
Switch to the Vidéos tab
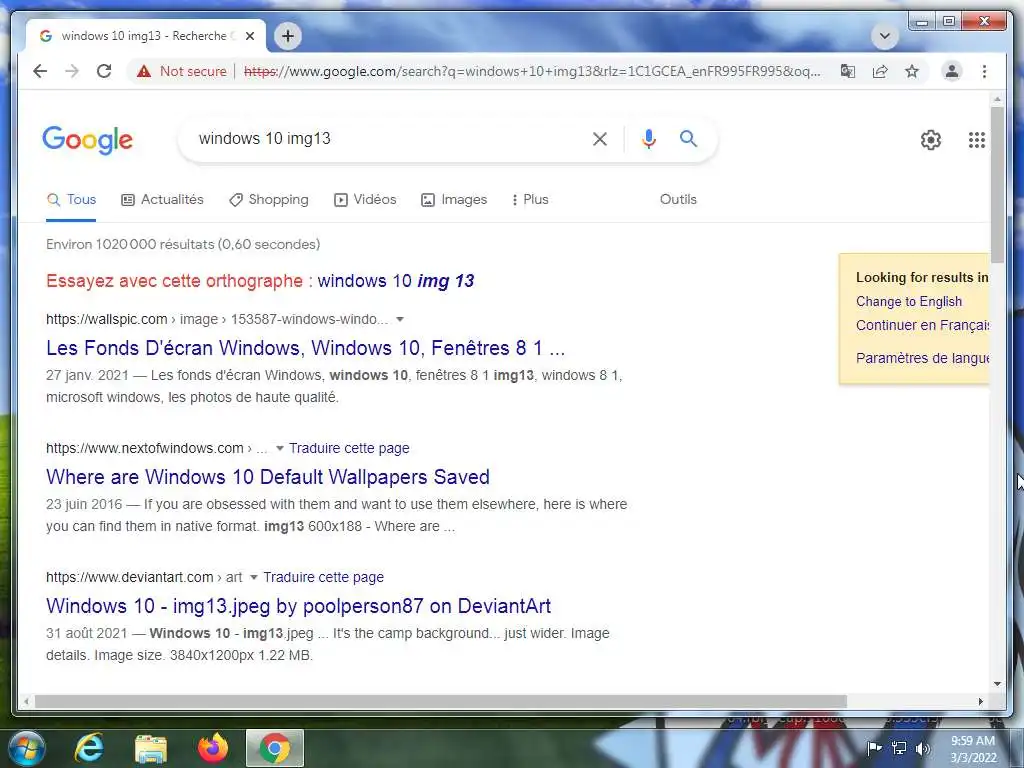tap(365, 200)
